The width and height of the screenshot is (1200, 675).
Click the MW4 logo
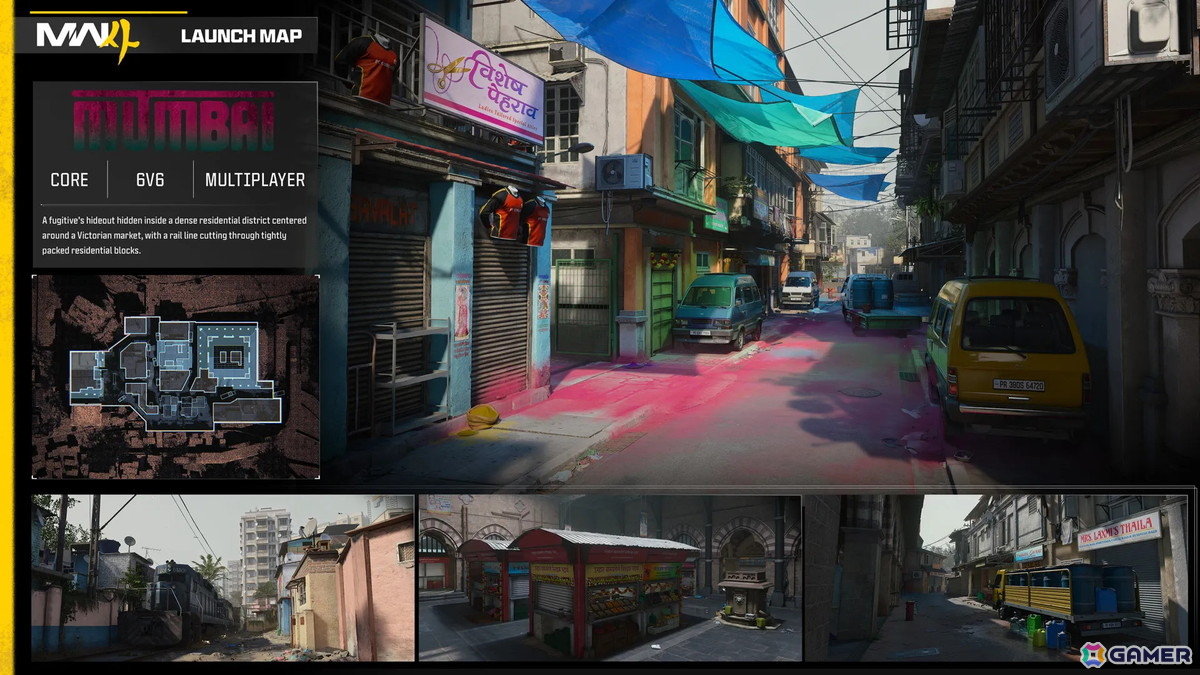pos(87,39)
